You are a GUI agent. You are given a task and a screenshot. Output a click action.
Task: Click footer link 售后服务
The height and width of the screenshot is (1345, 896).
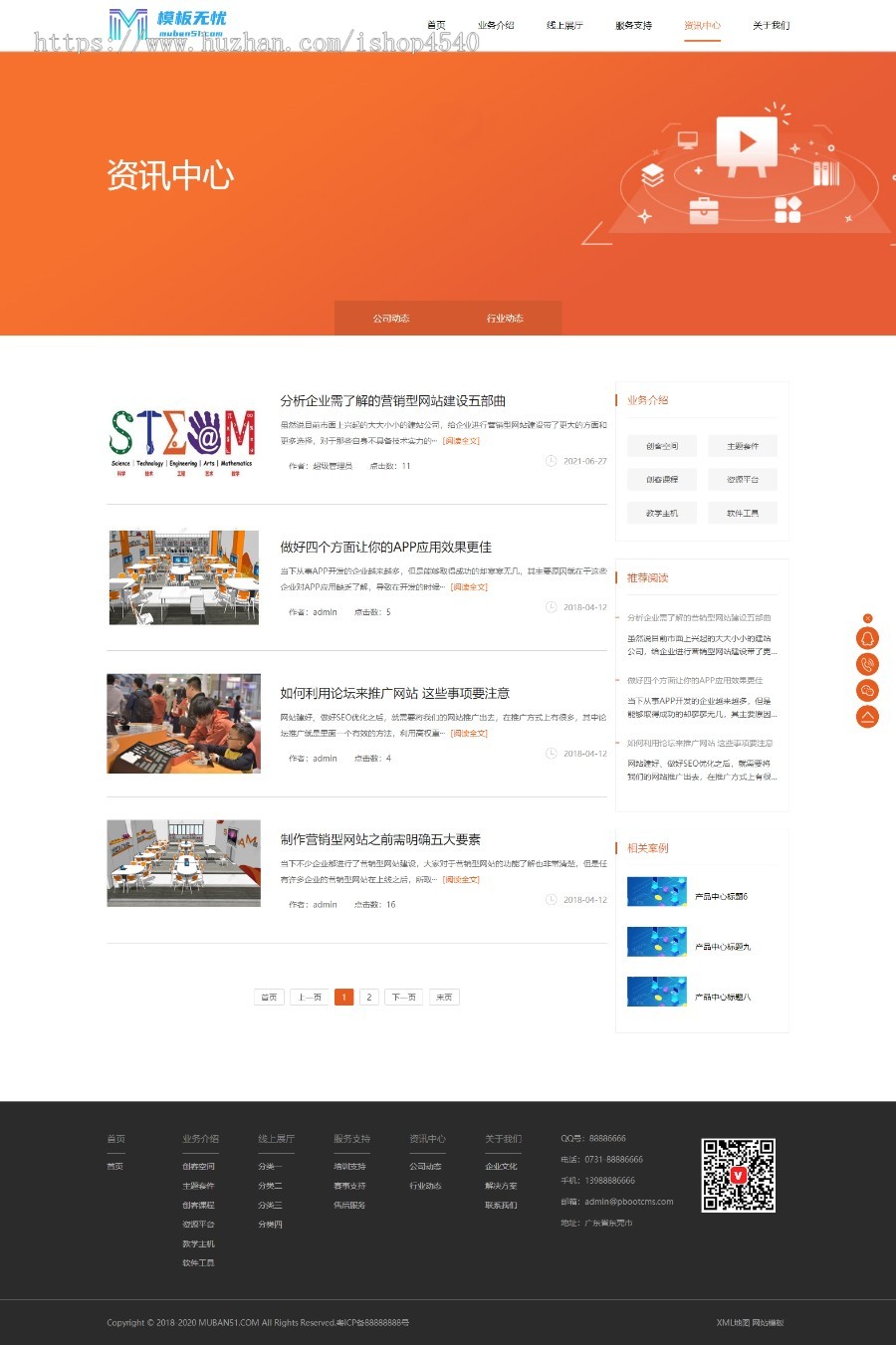(349, 1206)
